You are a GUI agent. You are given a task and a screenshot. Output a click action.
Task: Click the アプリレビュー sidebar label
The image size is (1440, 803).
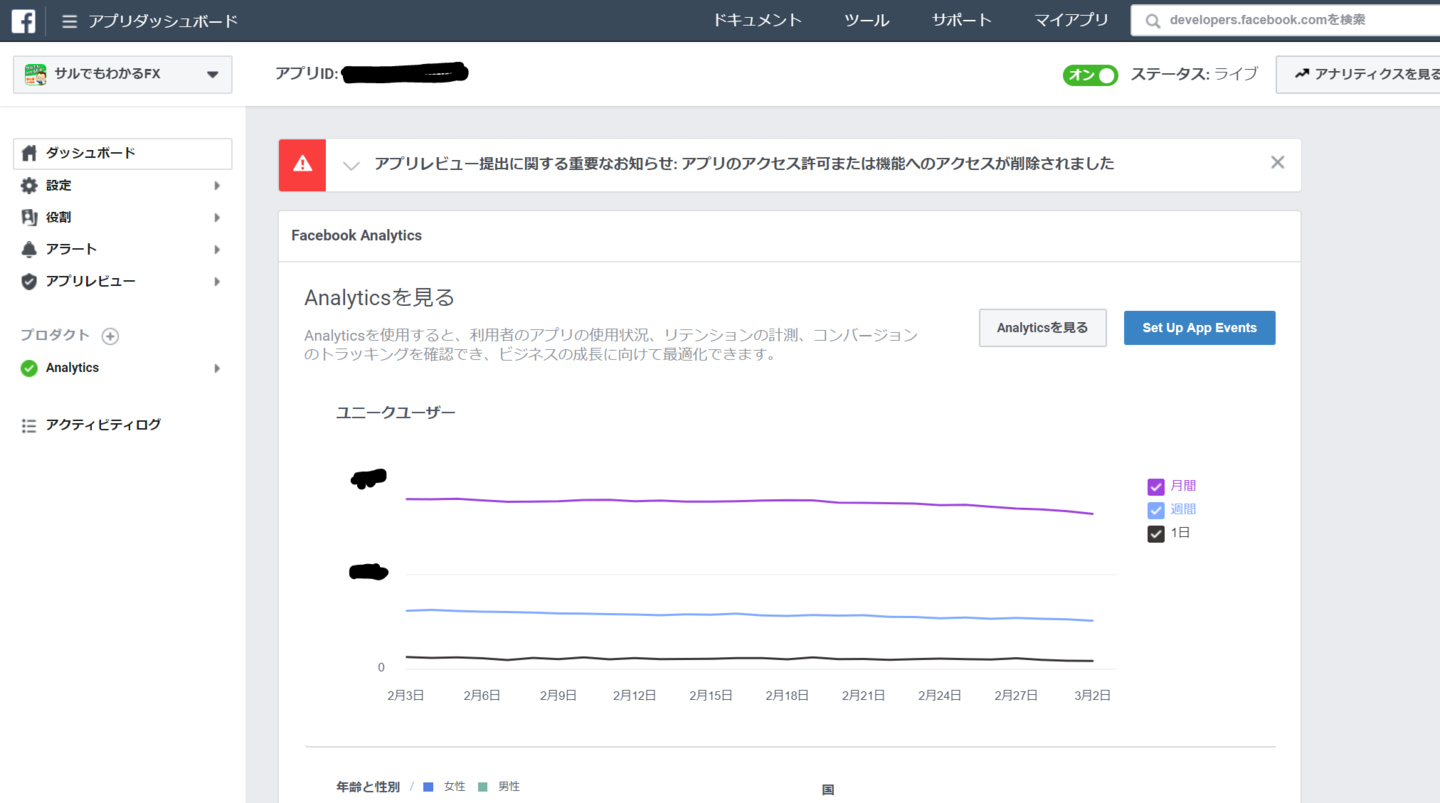coord(91,281)
